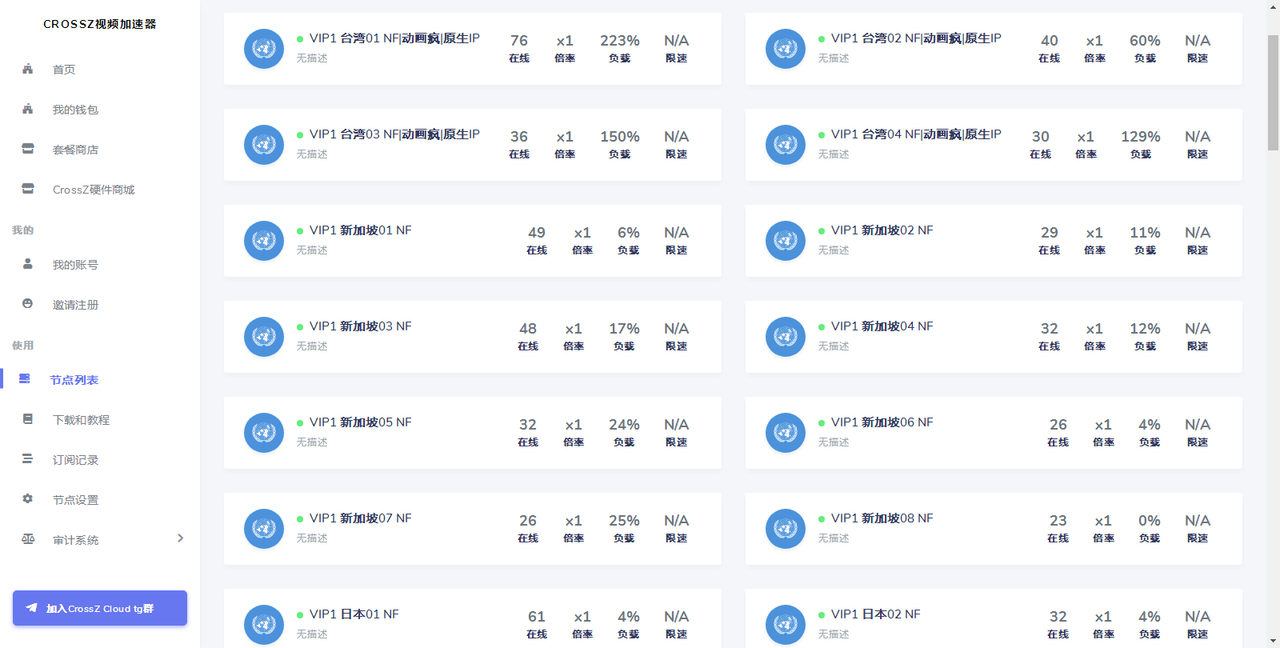Click the UN flag avatar of VIP1 新加坡04
Image resolution: width=1280 pixels, height=648 pixels.
pos(785,337)
